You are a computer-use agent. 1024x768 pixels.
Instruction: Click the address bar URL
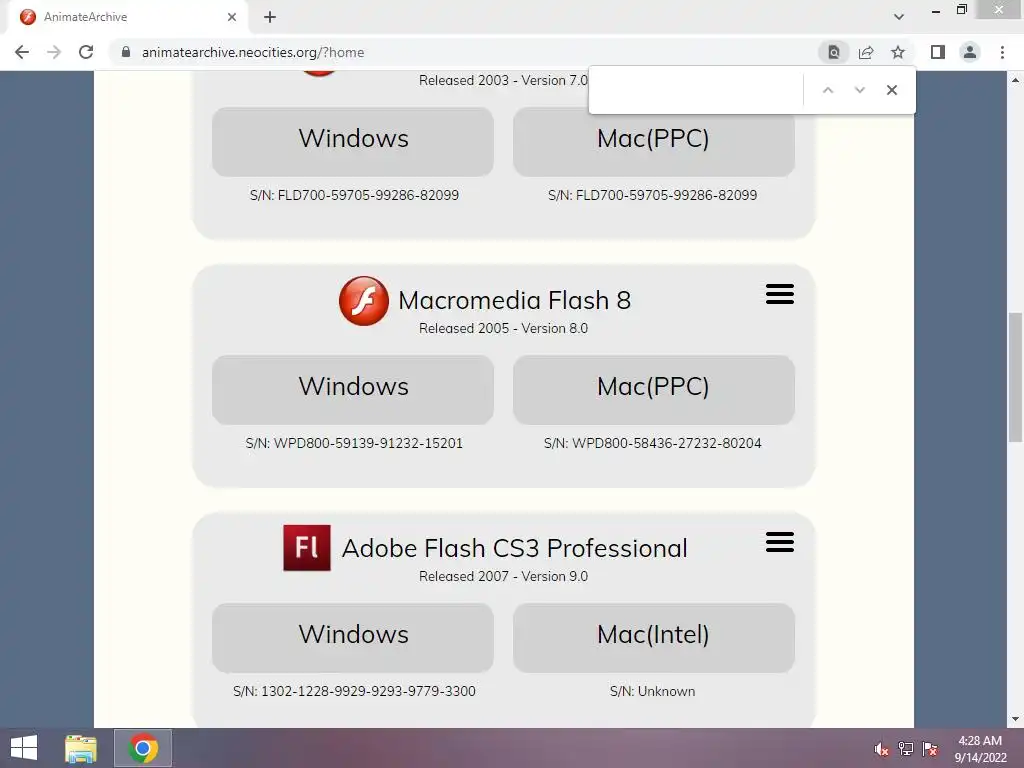253,52
